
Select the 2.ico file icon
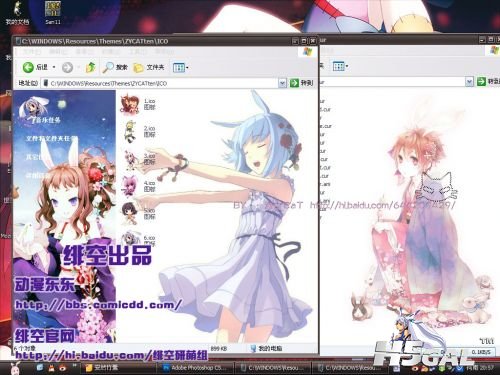pos(130,132)
